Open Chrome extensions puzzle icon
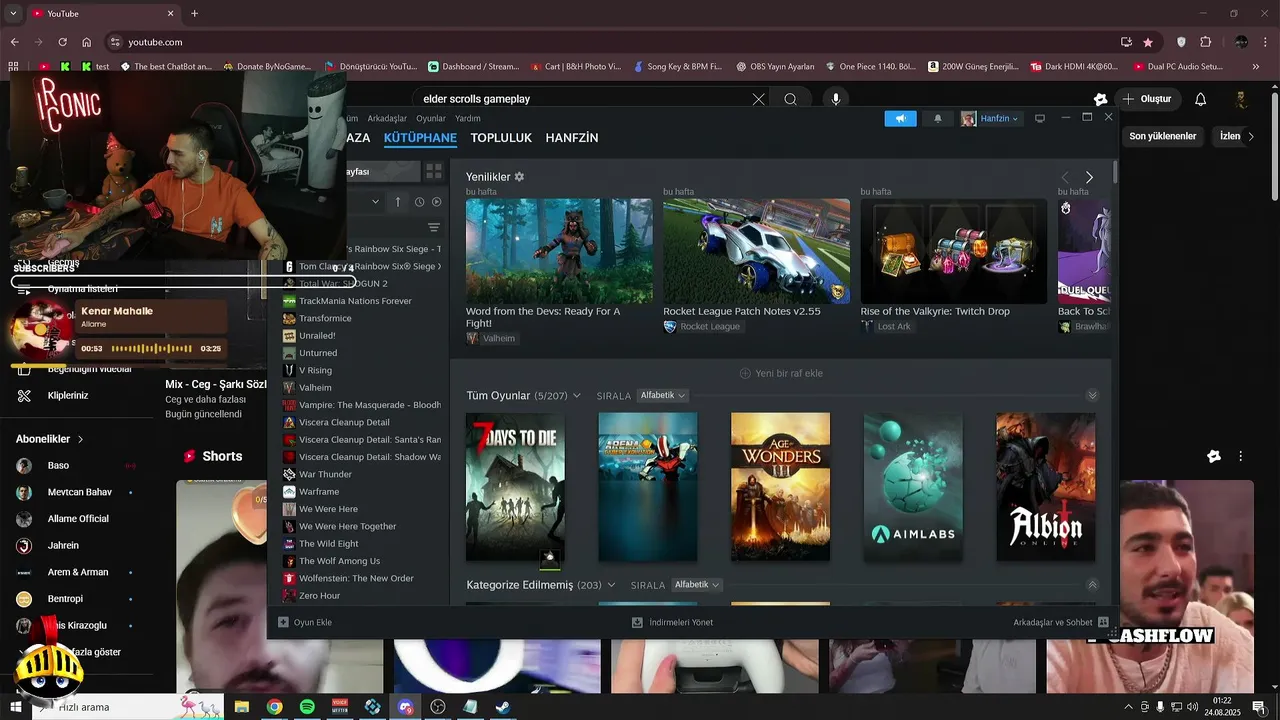Viewport: 1280px width, 720px height. click(x=1205, y=42)
